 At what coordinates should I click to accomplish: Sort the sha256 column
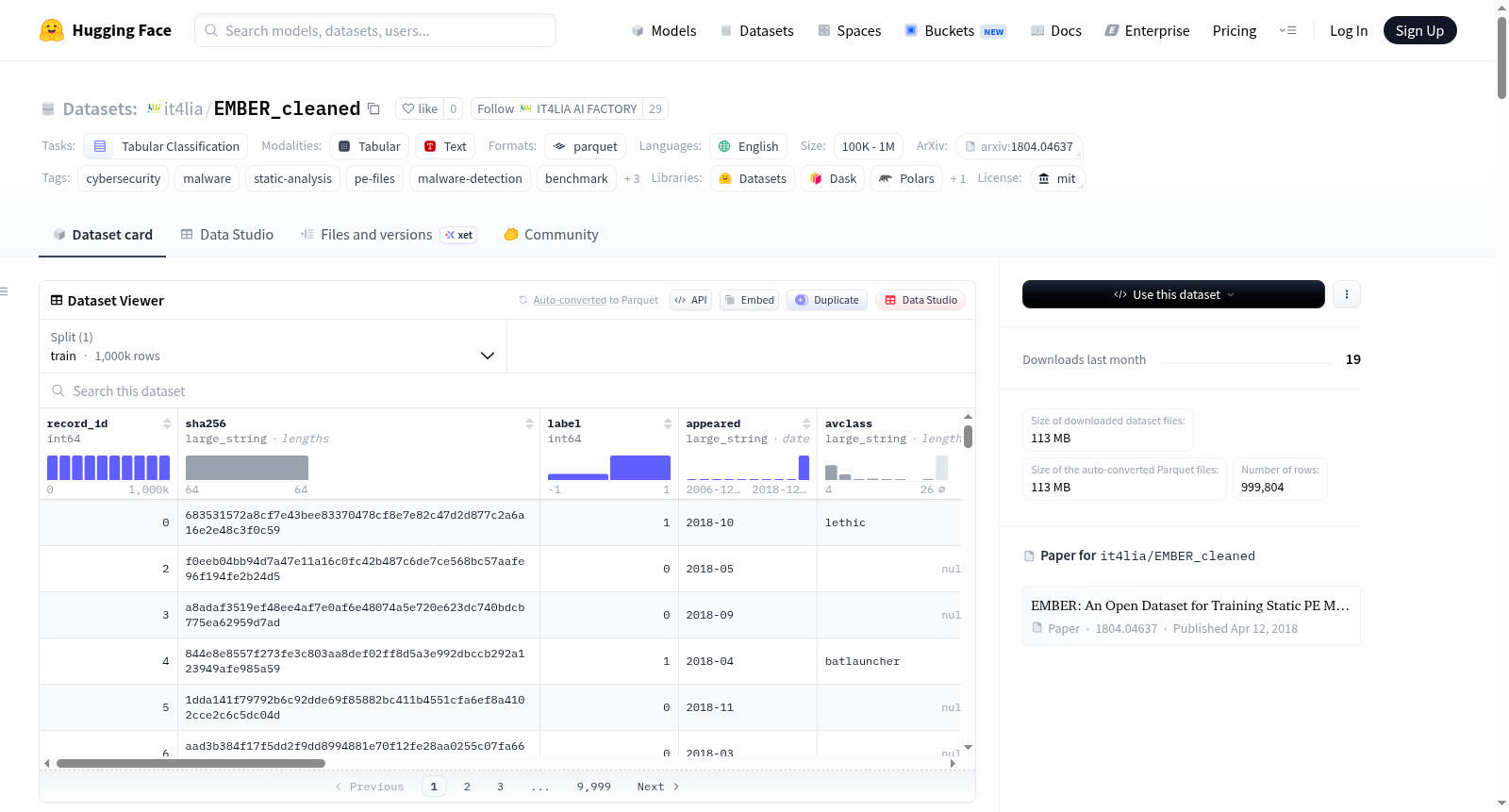[529, 423]
